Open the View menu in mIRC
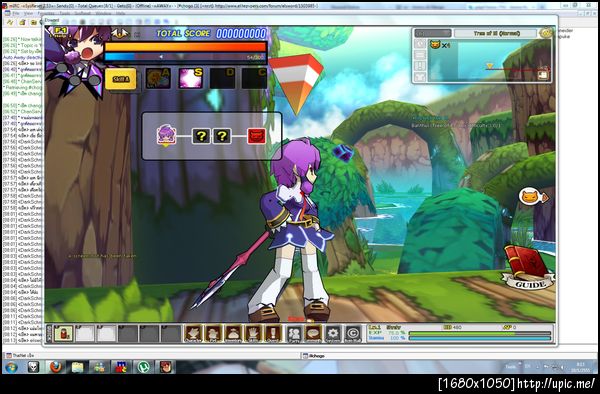600x394 pixels. point(29,13)
